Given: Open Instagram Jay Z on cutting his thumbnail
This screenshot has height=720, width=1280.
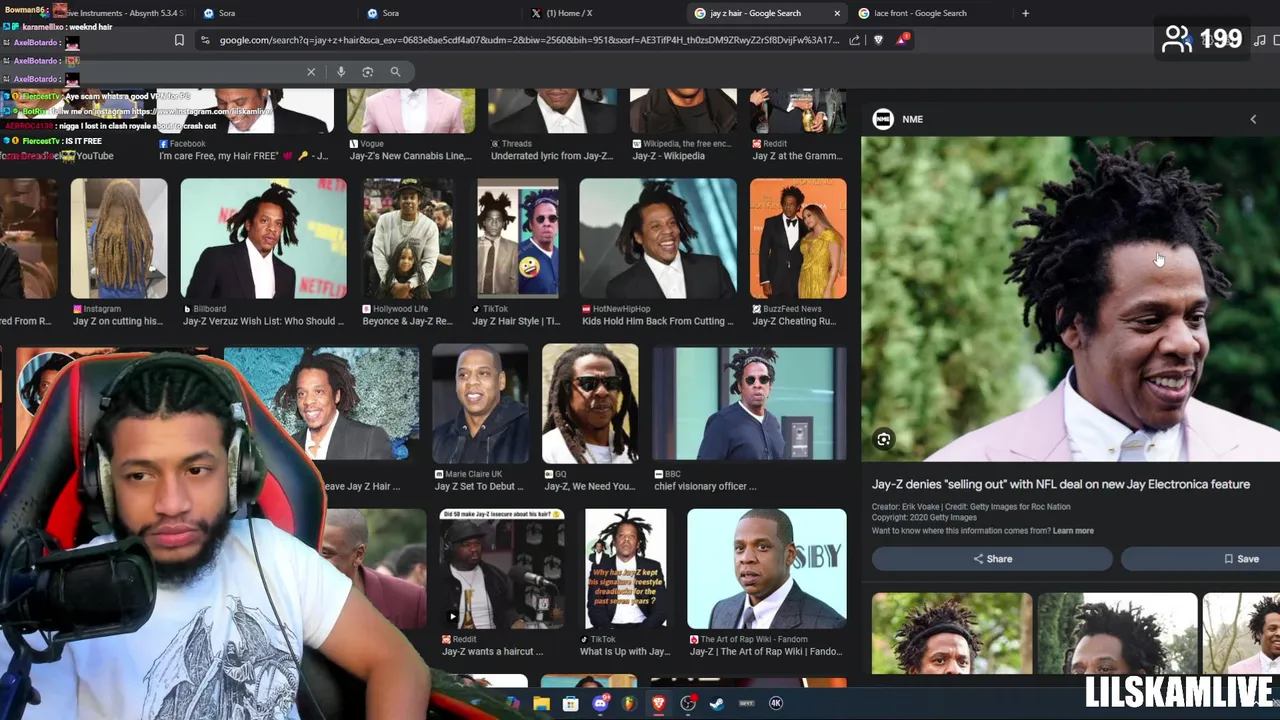Looking at the screenshot, I should (119, 239).
